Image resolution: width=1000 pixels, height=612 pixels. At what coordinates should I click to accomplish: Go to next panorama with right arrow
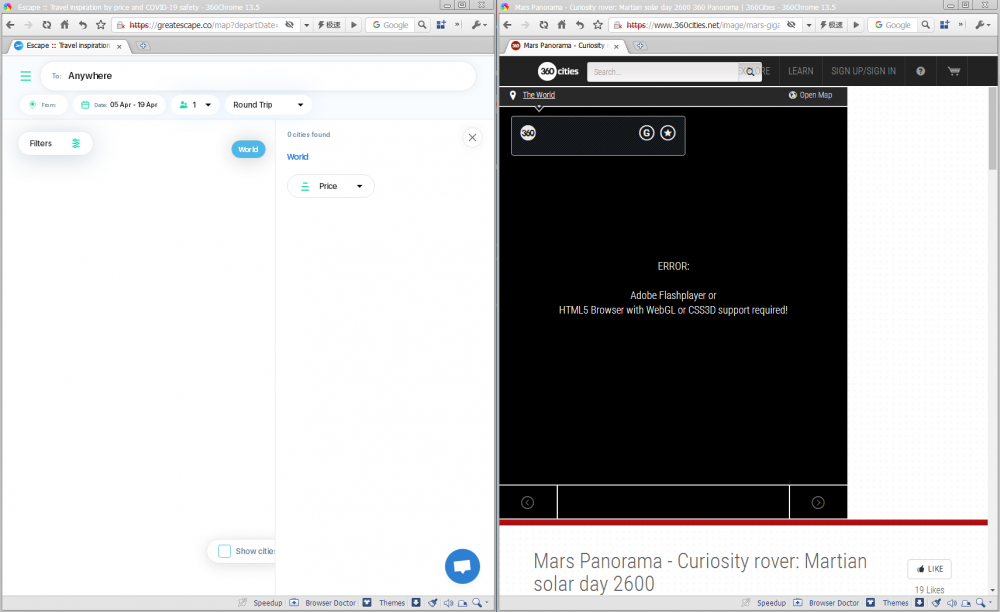tap(818, 502)
